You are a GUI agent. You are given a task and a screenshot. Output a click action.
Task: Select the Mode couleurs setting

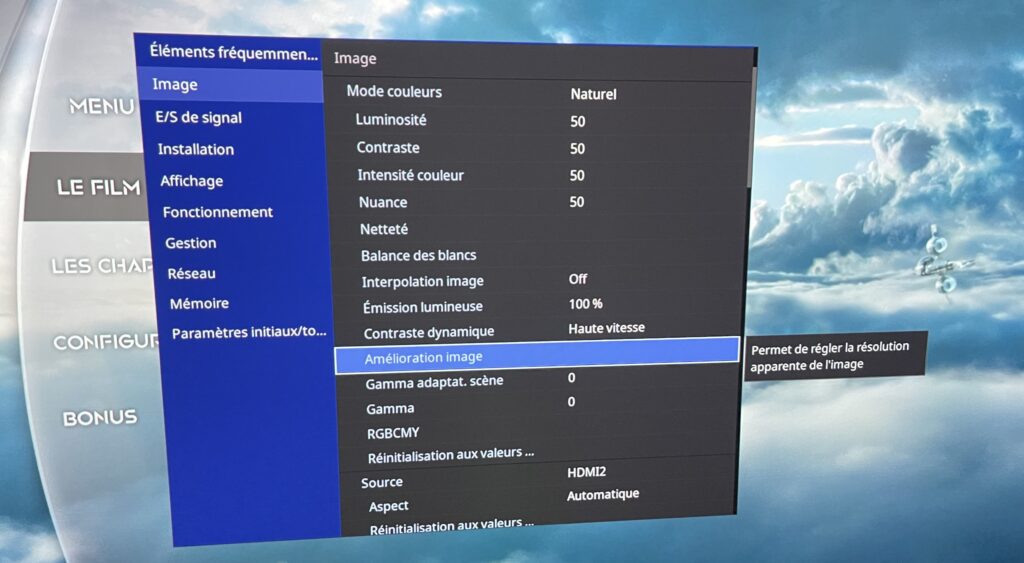point(394,91)
